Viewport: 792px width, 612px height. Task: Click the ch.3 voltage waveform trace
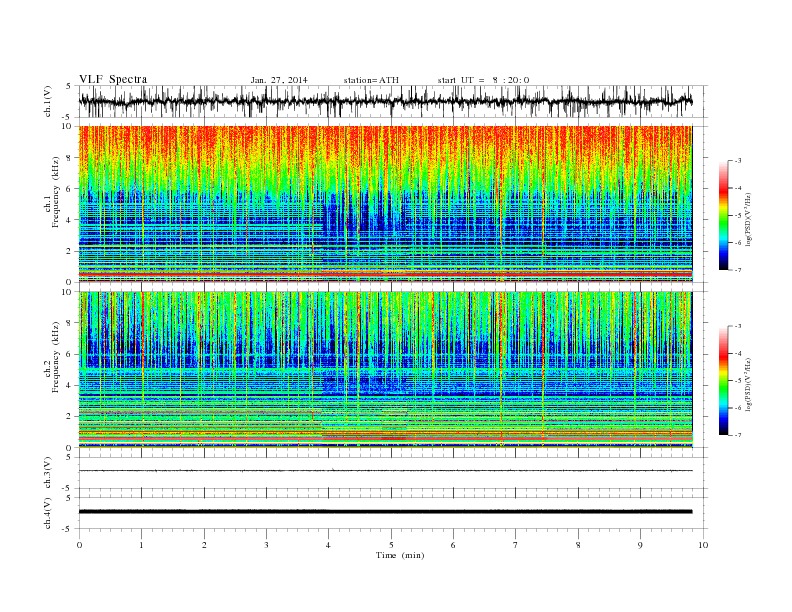(x=385, y=471)
